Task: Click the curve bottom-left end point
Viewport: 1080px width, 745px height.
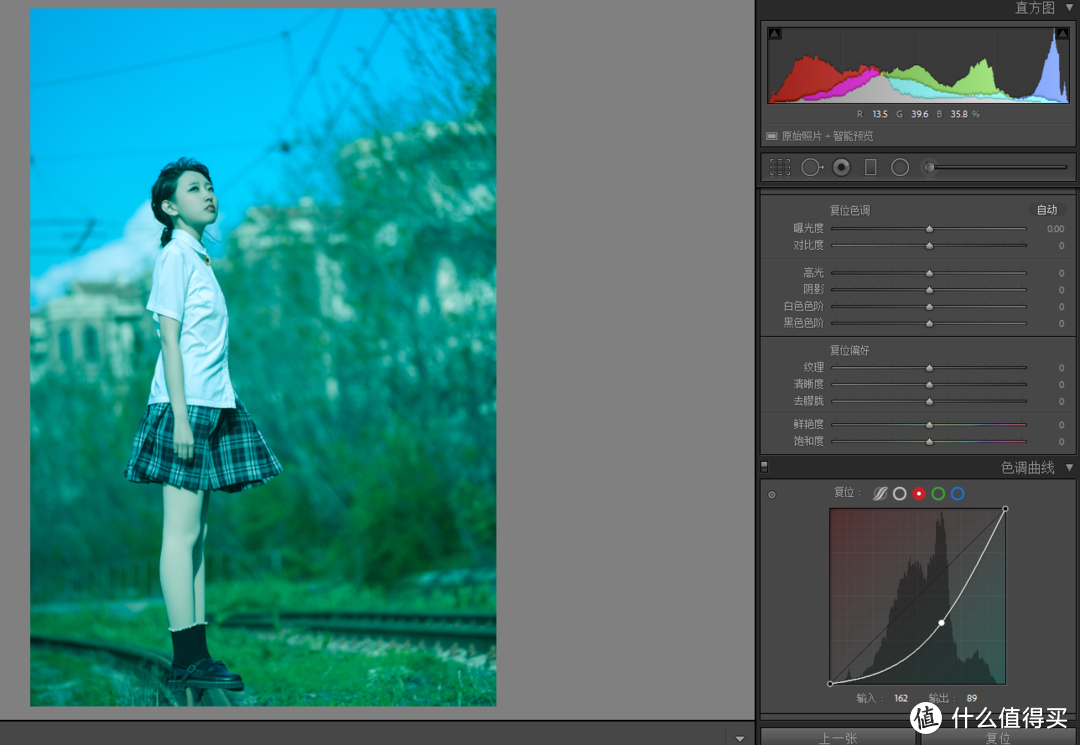Action: click(x=830, y=684)
